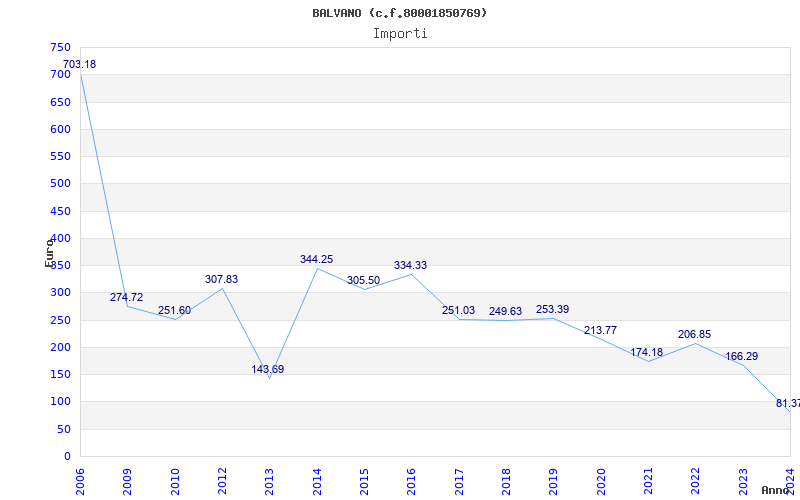
Task: Select the 2018 year tick label
Action: 506,482
